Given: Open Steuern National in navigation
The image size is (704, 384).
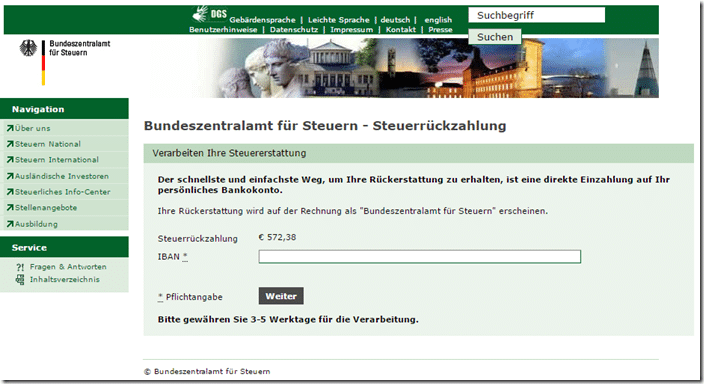Looking at the screenshot, I should click(48, 144).
